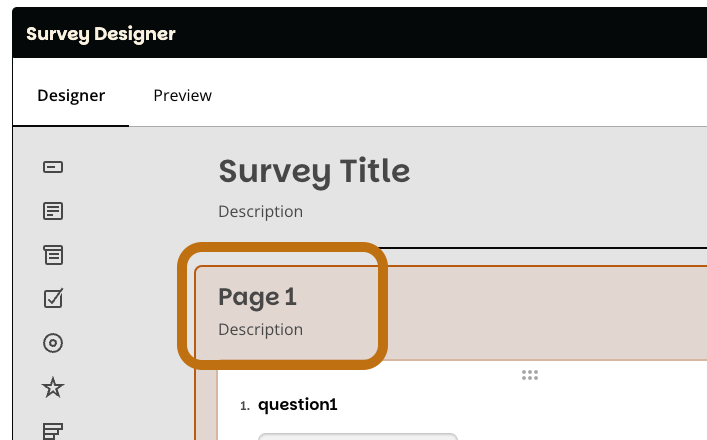707x440 pixels.
Task: Select the single-line text input toolbox icon
Action: click(x=54, y=167)
